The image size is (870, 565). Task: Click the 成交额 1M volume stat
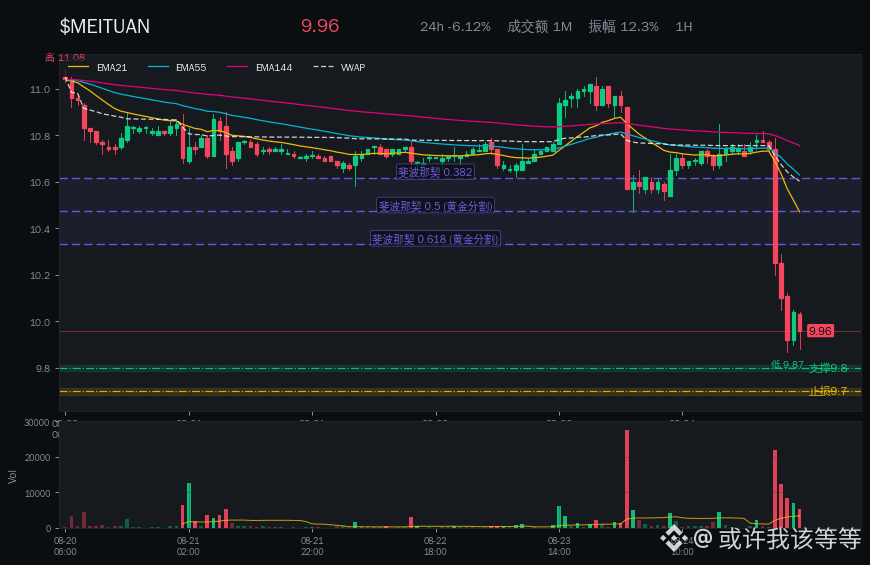539,27
